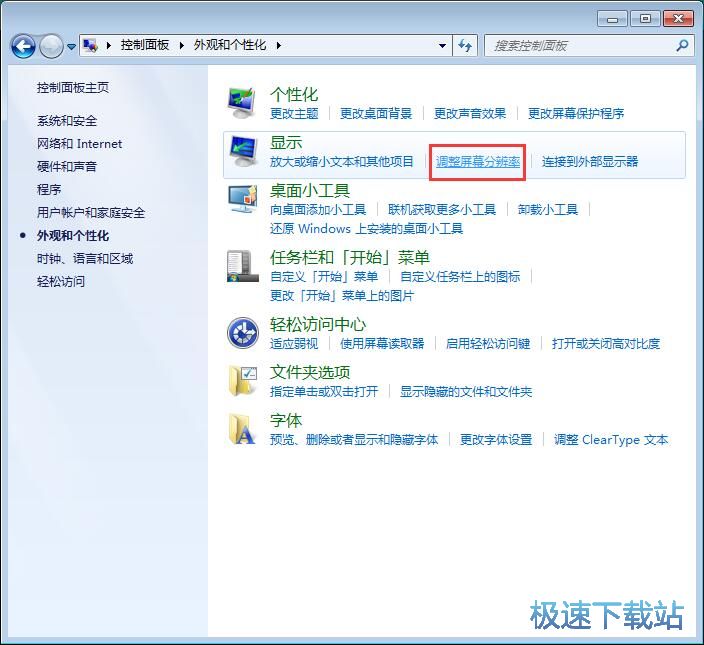Image resolution: width=704 pixels, height=645 pixels.
Task: Expand address bar history dropdown
Action: coord(442,45)
